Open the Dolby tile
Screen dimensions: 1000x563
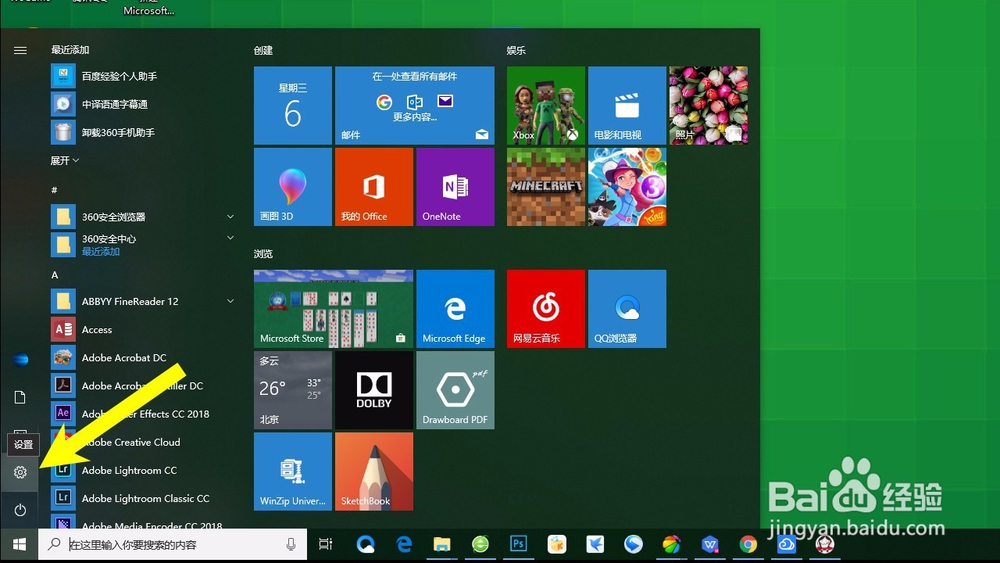[374, 390]
